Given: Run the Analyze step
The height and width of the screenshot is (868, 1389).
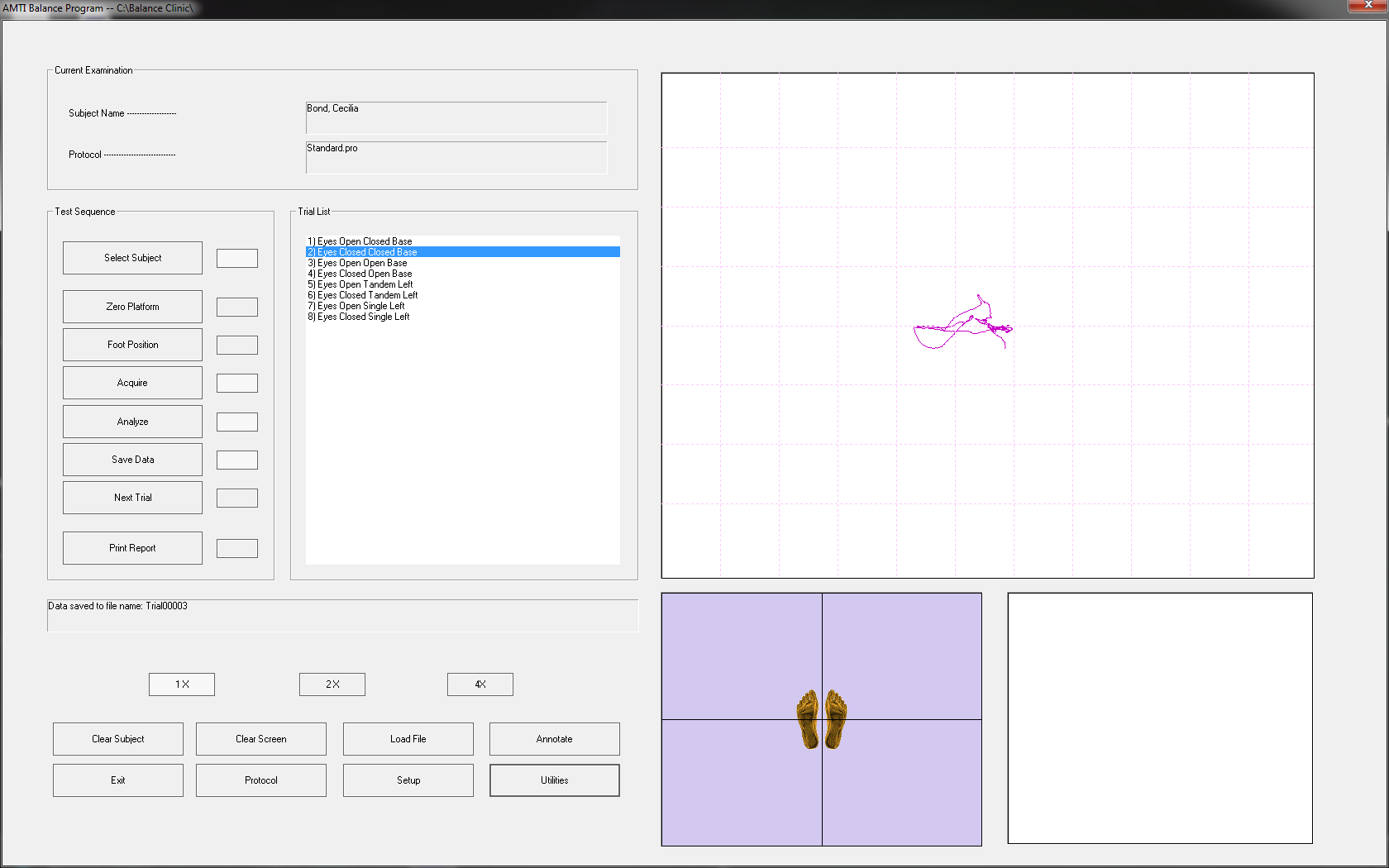Looking at the screenshot, I should [132, 422].
